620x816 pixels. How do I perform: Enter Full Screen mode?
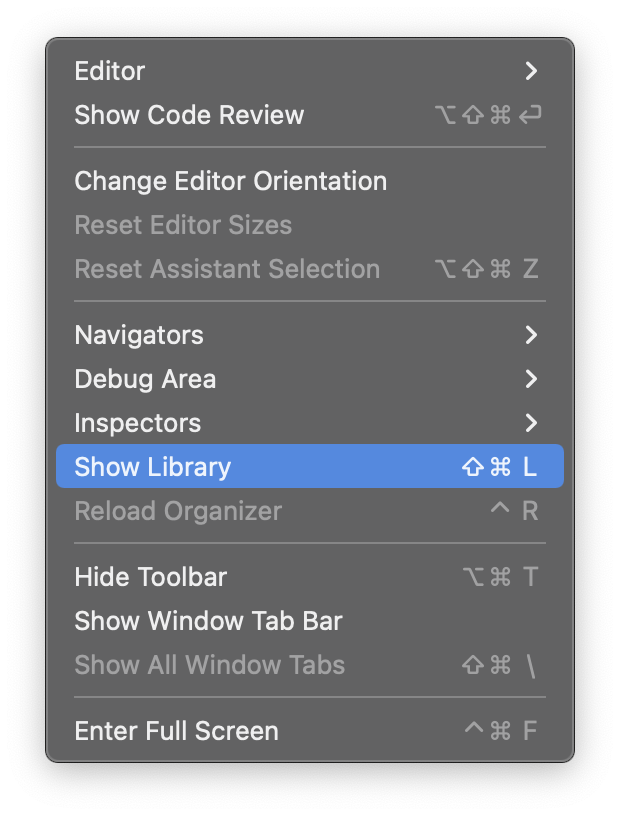176,731
